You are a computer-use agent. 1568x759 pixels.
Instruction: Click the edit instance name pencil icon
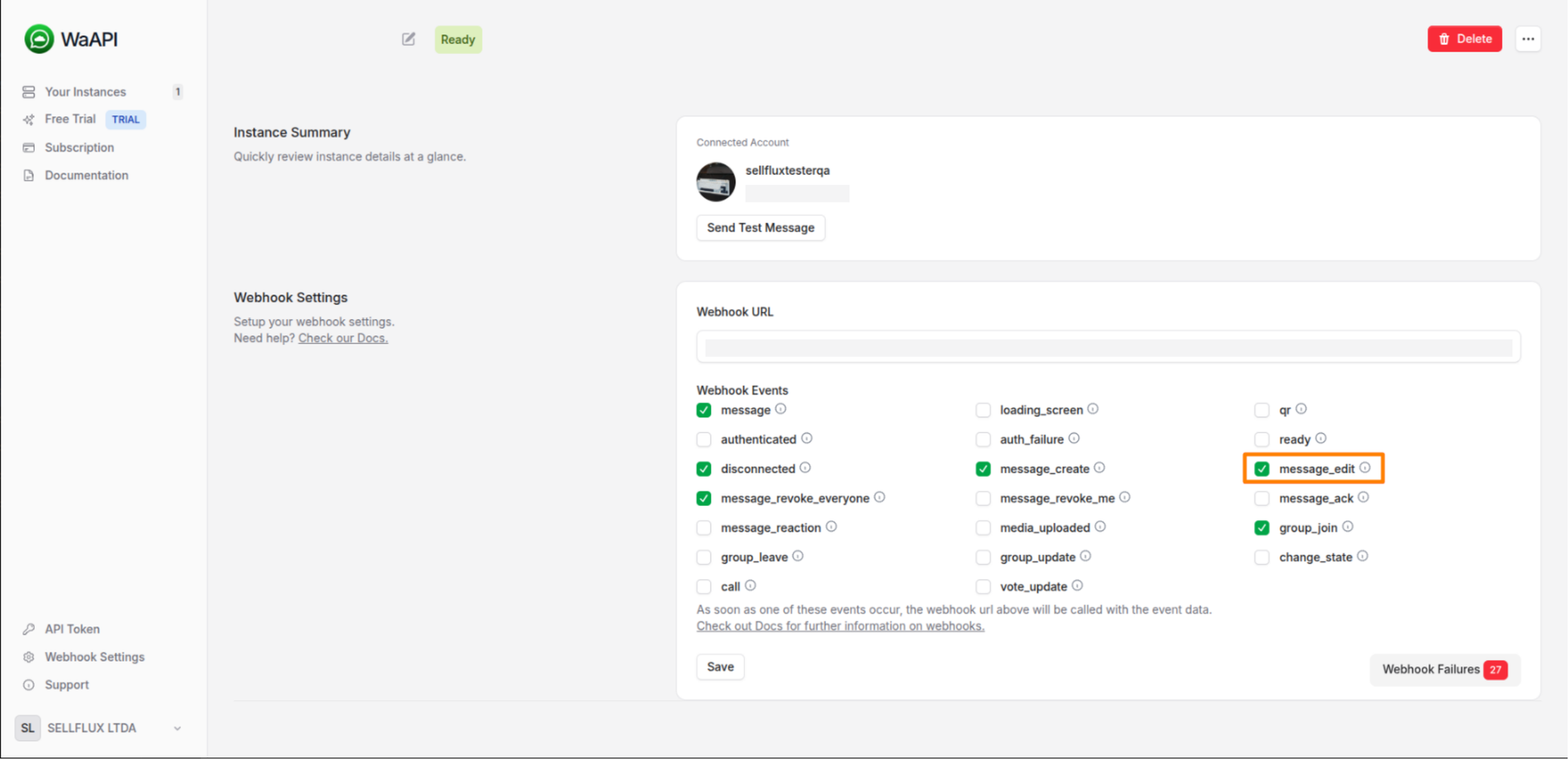408,39
